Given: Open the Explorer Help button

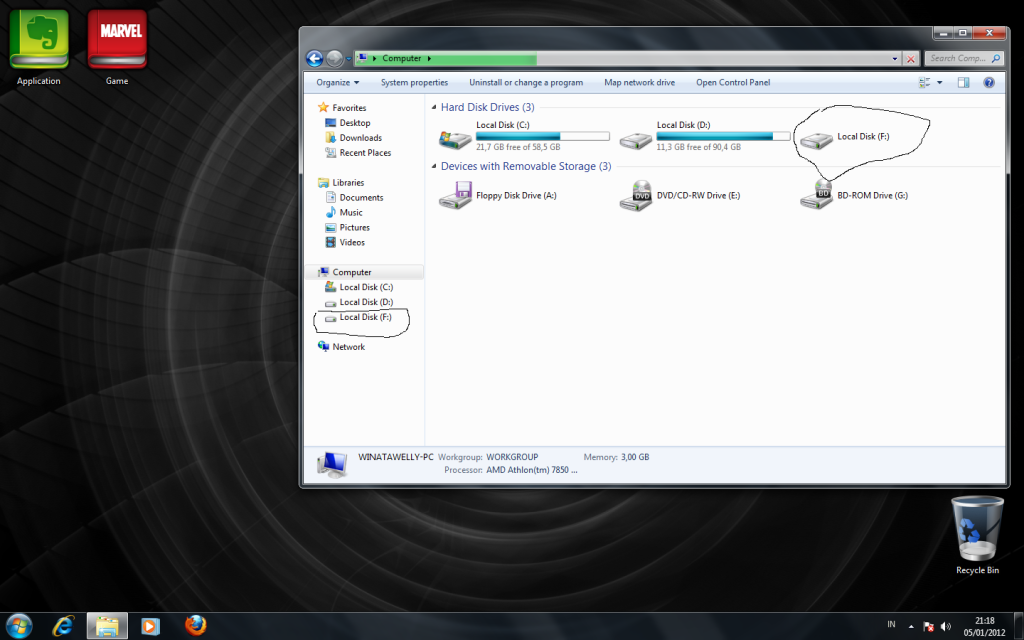Looking at the screenshot, I should [x=989, y=82].
